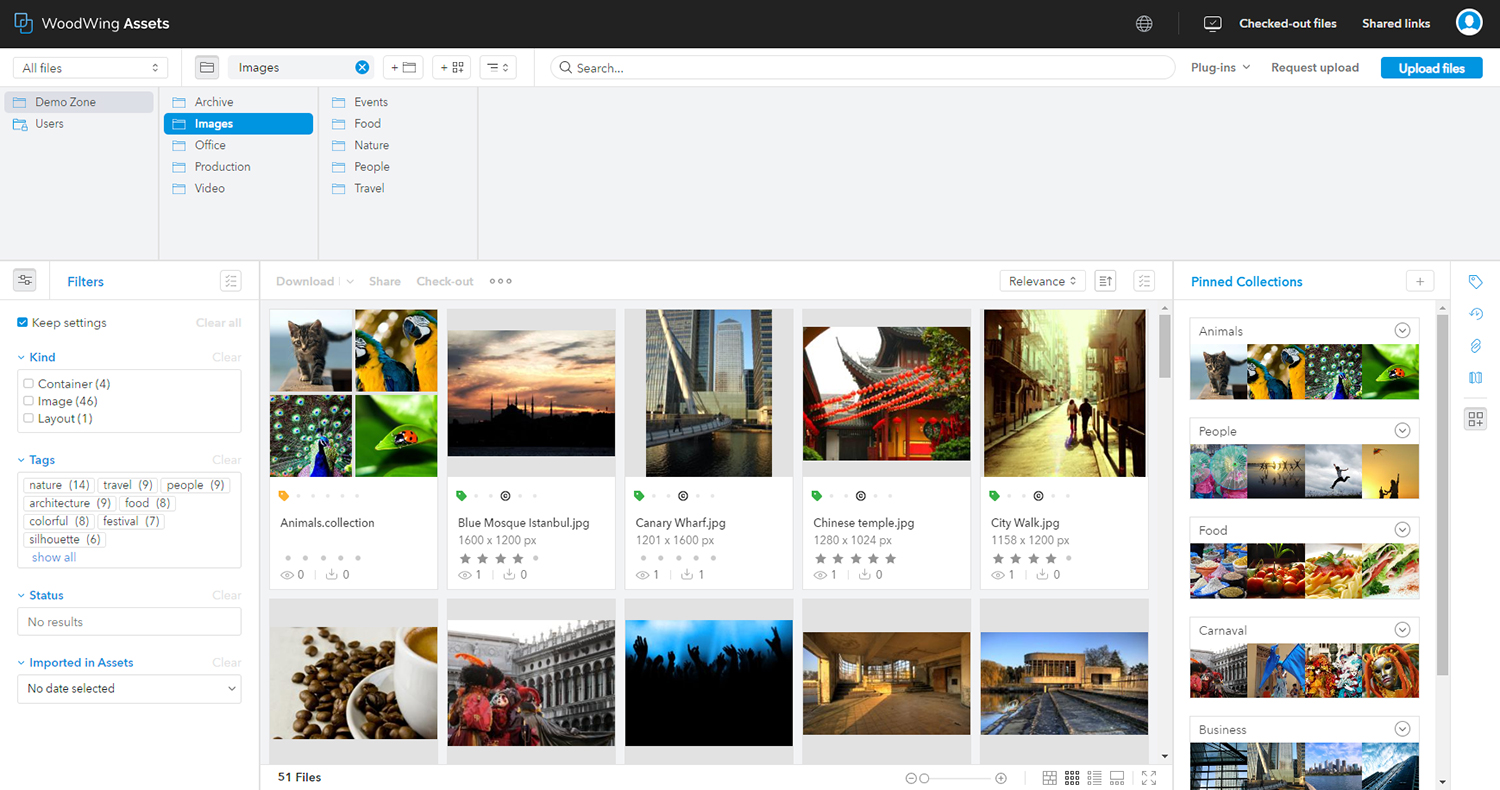This screenshot has height=790, width=1500.
Task: Click the new folder icon button
Action: pyautogui.click(x=403, y=67)
